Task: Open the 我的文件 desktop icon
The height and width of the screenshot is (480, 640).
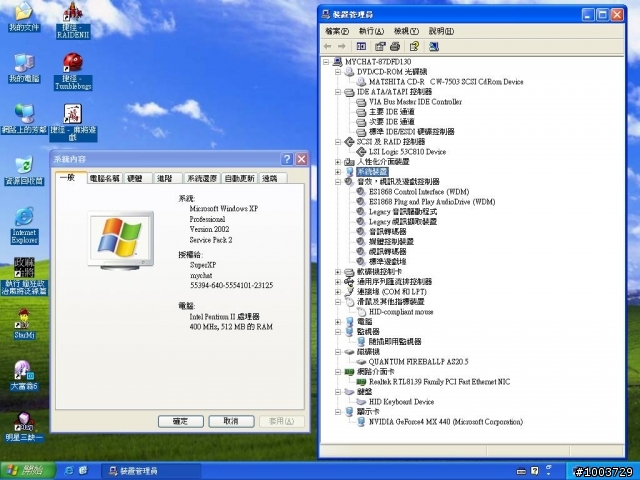Action: (x=24, y=17)
